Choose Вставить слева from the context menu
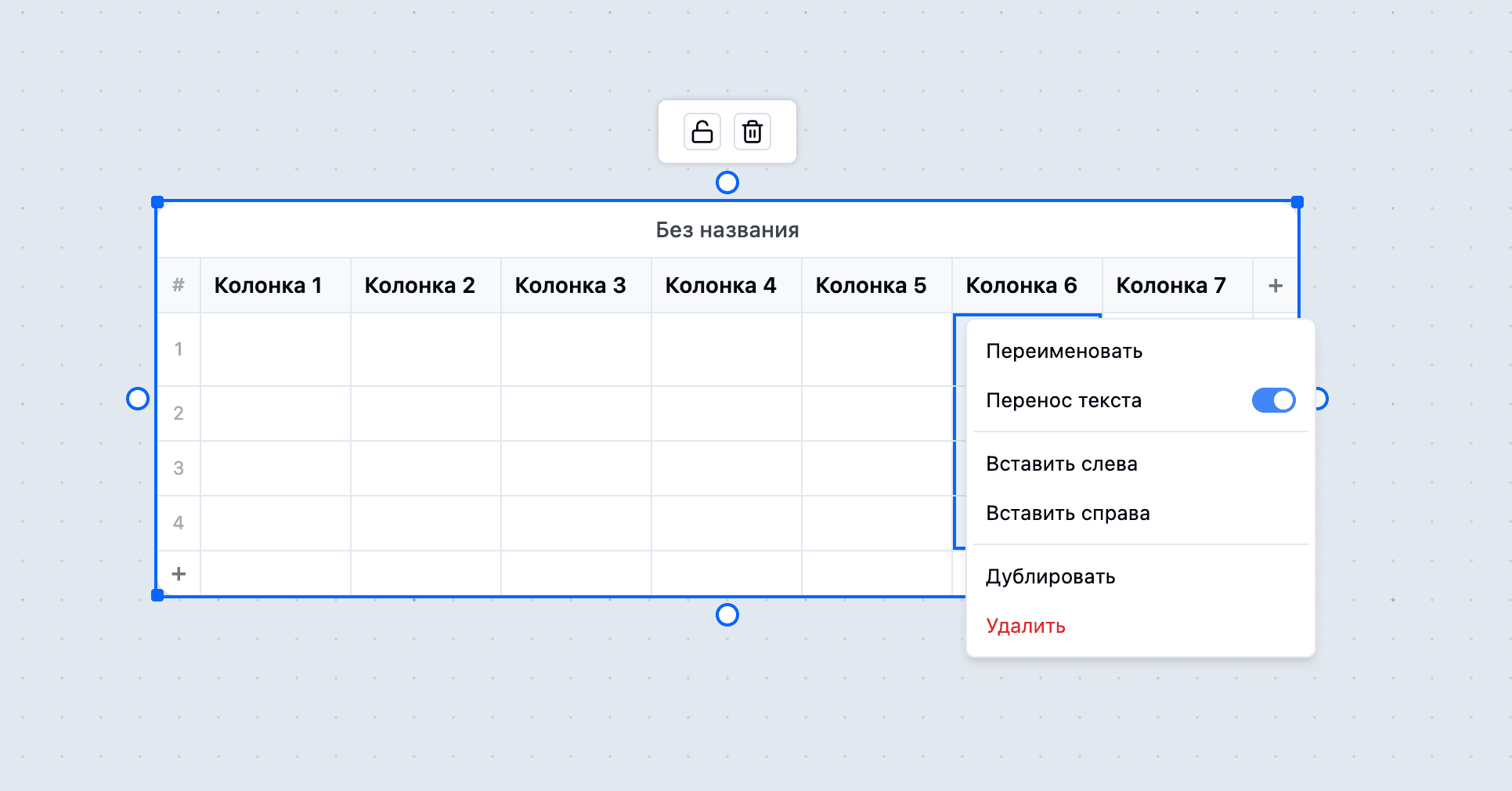The image size is (1512, 791). (1061, 464)
